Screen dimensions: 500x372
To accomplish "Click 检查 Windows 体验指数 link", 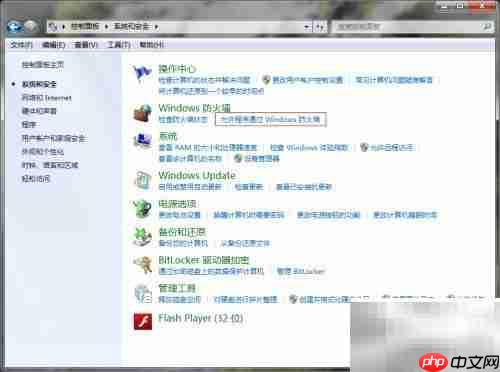I will [x=309, y=147].
